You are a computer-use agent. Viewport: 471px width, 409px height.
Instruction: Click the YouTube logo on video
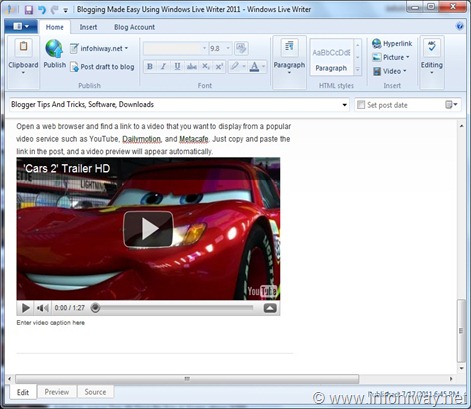click(x=262, y=291)
